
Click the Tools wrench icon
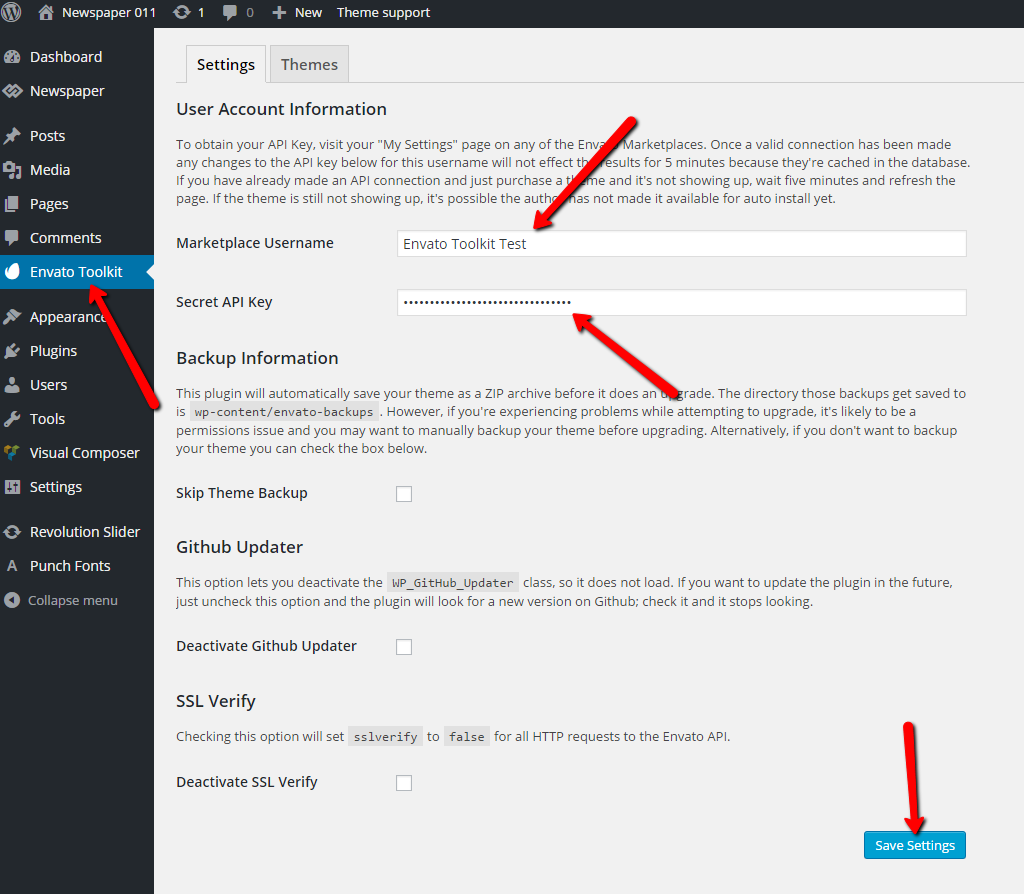(12, 419)
